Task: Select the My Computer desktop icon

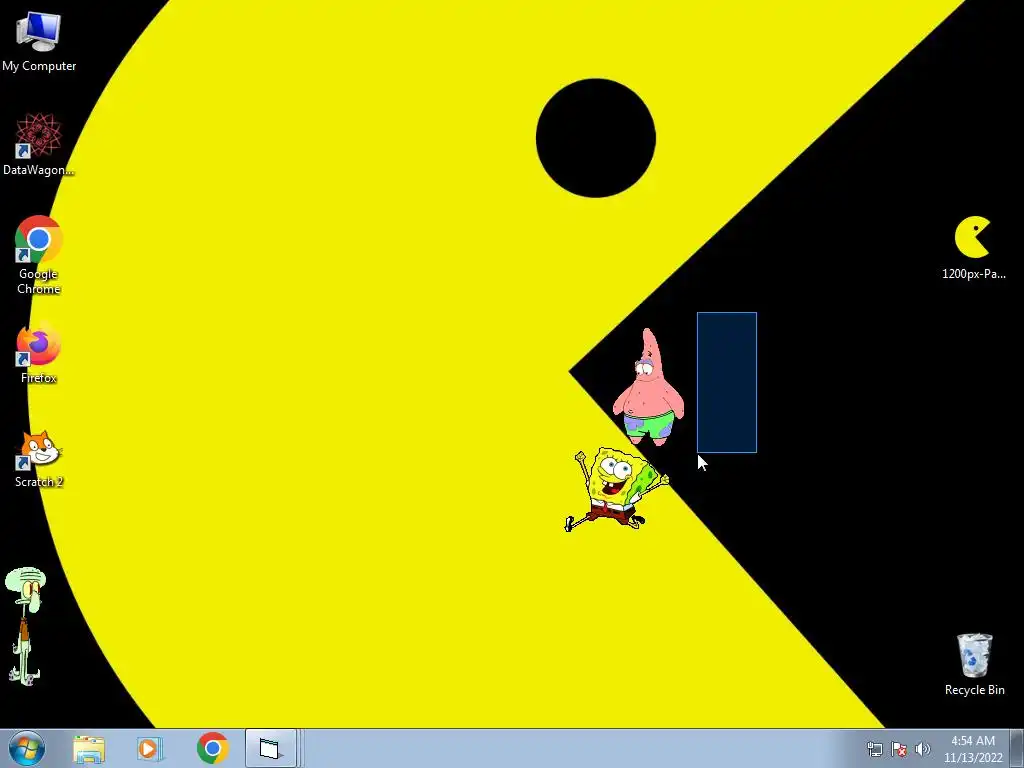Action: (39, 42)
